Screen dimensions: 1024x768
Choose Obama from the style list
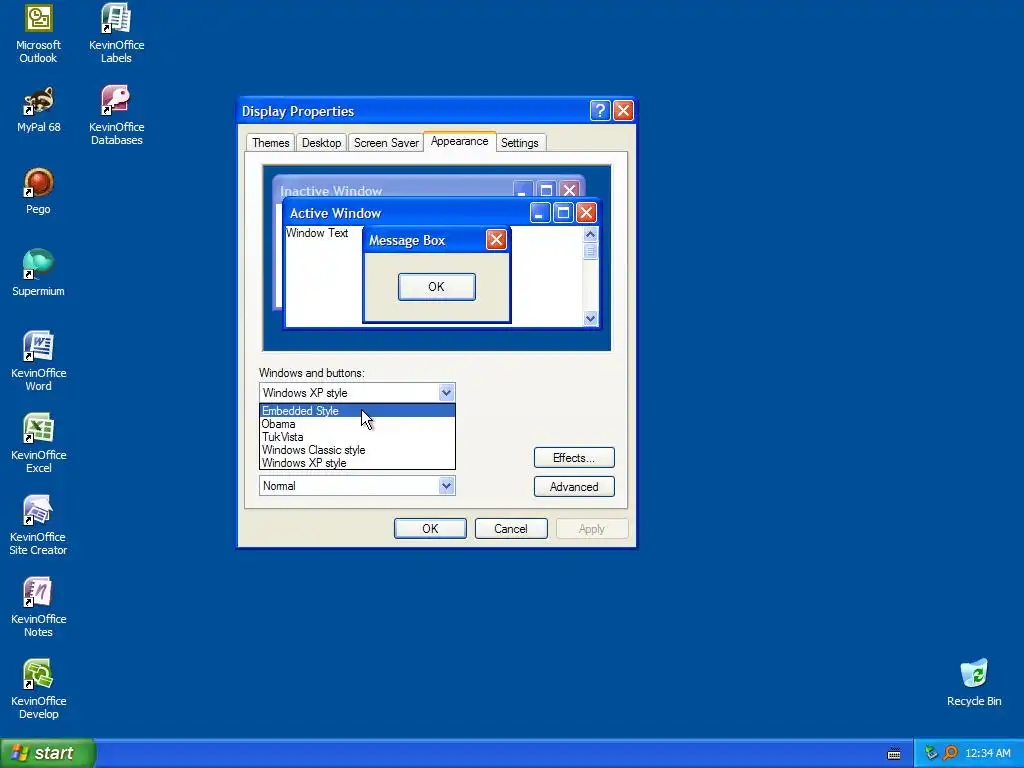click(x=357, y=424)
